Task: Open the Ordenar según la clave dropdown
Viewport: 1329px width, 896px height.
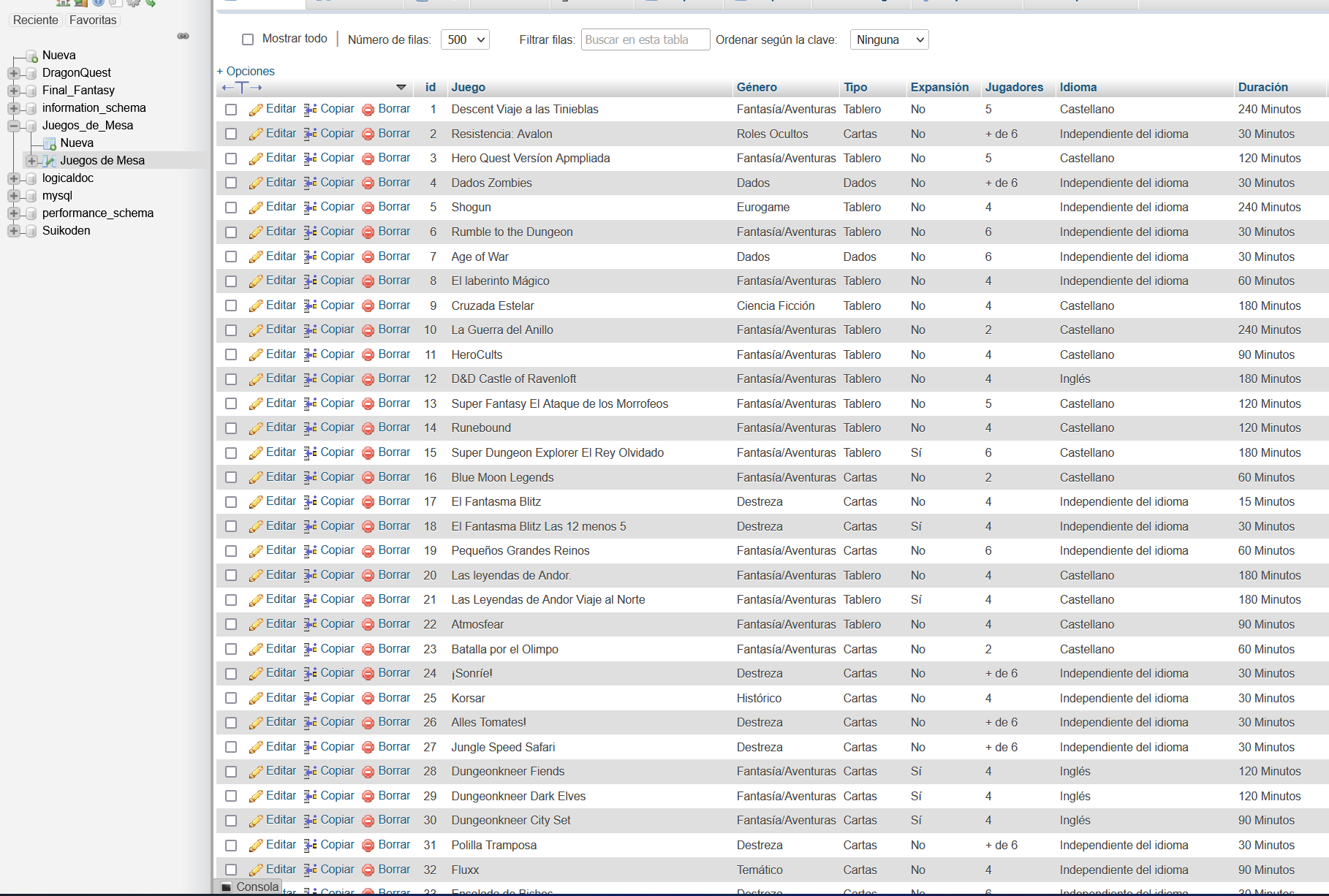Action: 889,39
